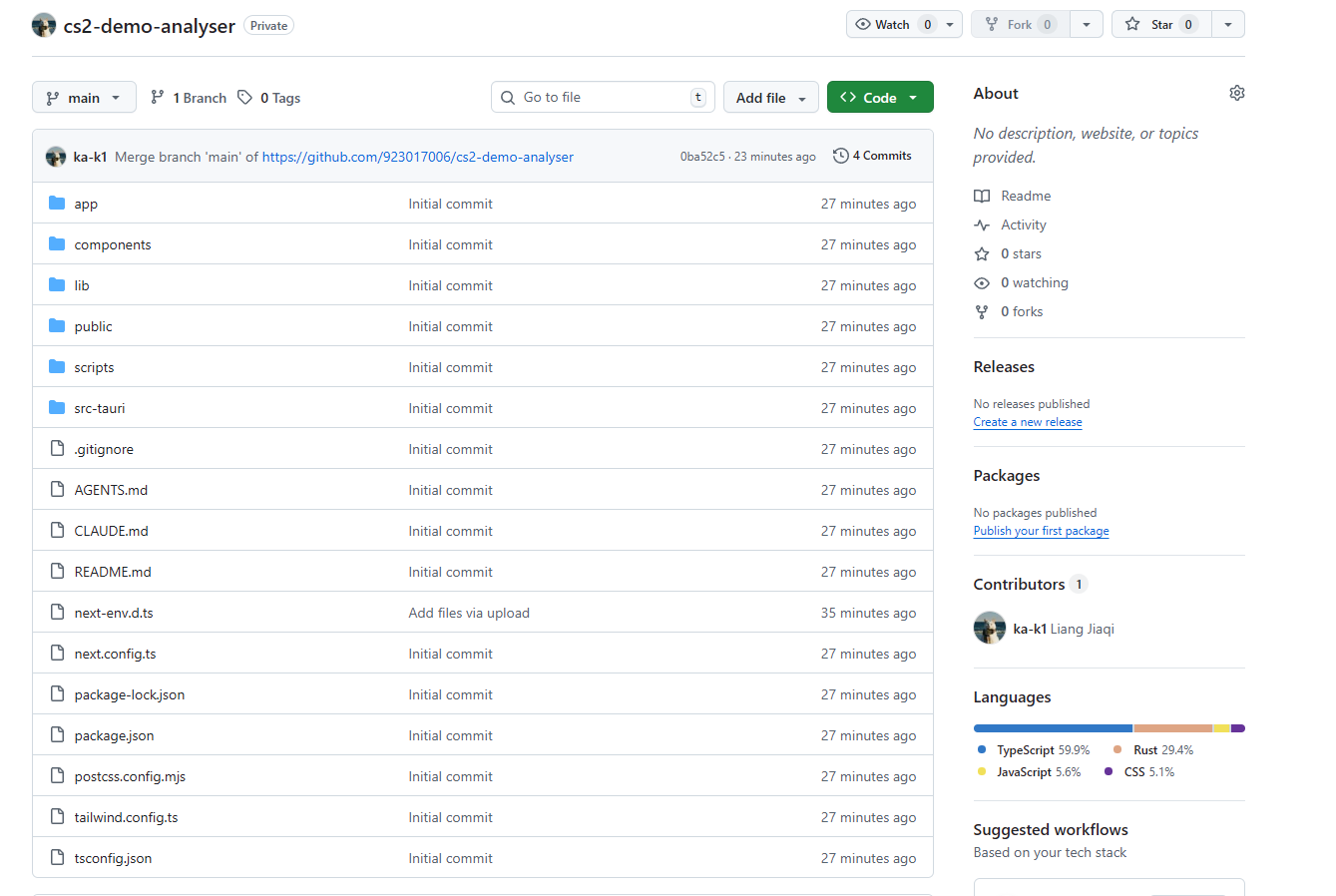This screenshot has width=1336, height=896.
Task: Click the src-tauri folder icon
Action: click(57, 408)
